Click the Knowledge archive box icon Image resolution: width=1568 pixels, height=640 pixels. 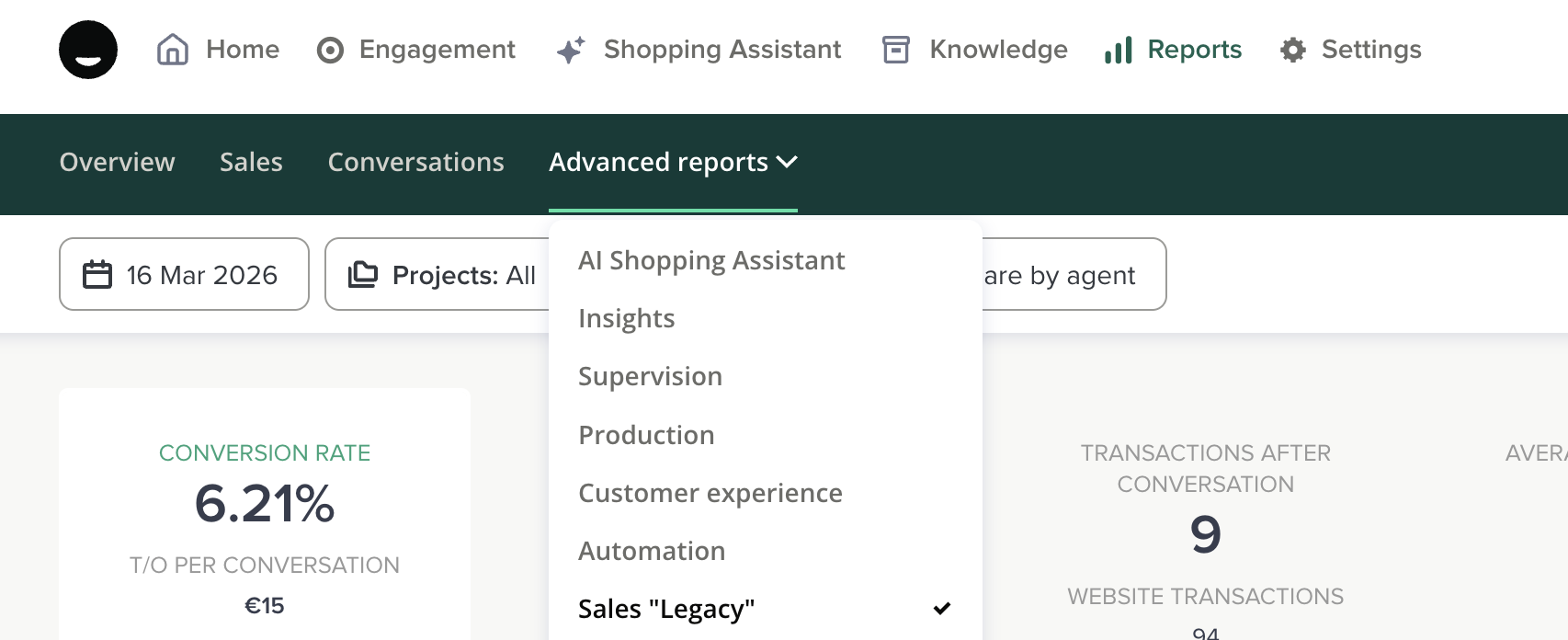tap(895, 50)
